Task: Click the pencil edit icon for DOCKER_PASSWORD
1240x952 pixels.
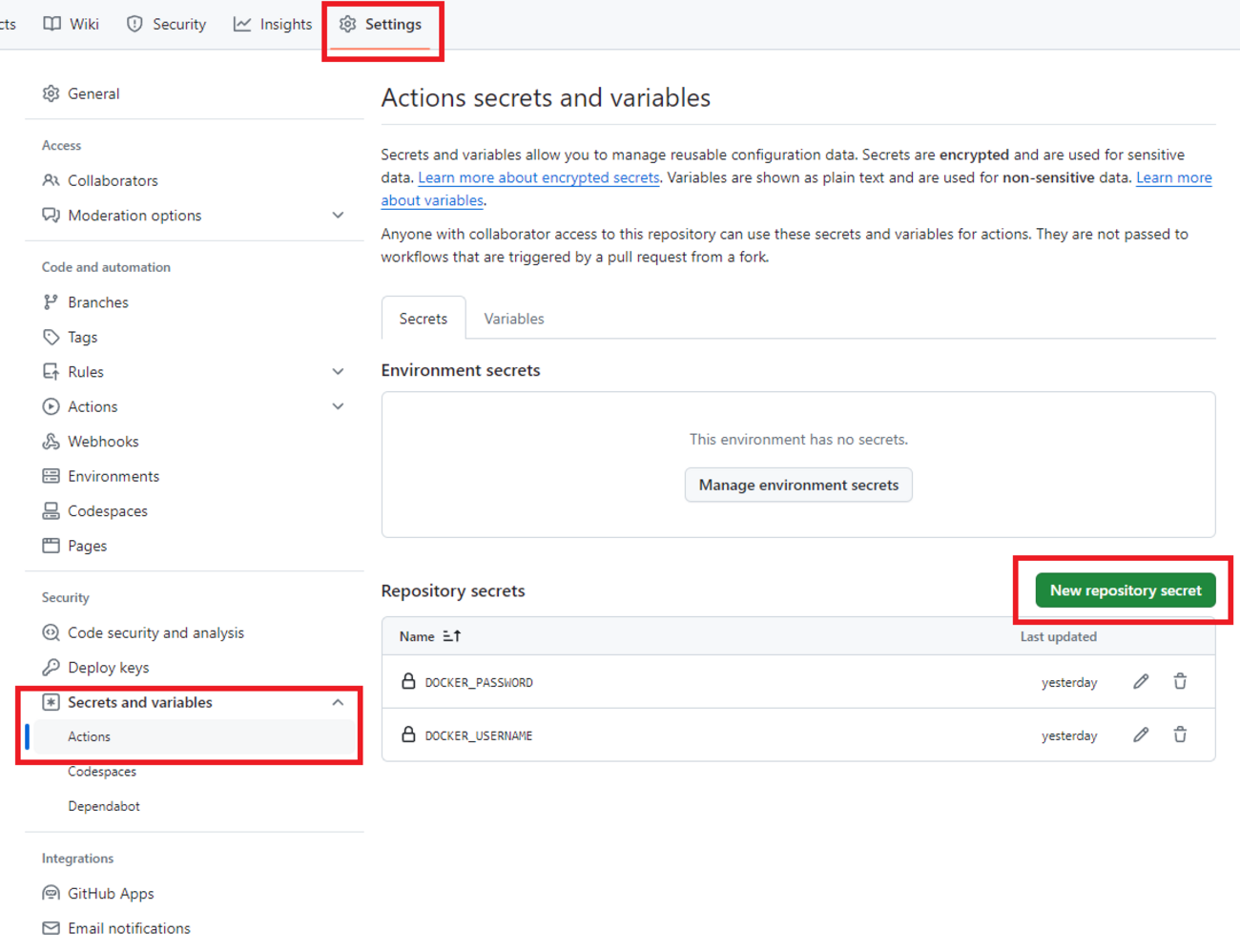Action: click(1141, 681)
